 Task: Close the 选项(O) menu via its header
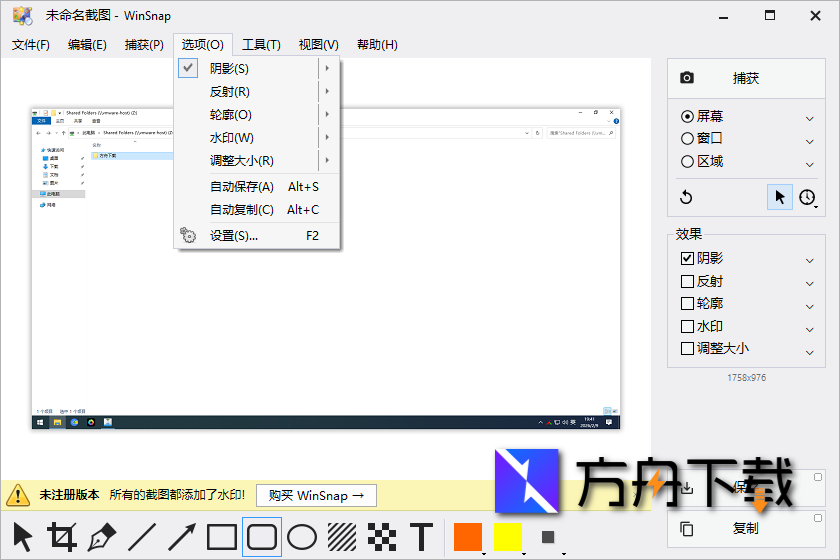(202, 44)
